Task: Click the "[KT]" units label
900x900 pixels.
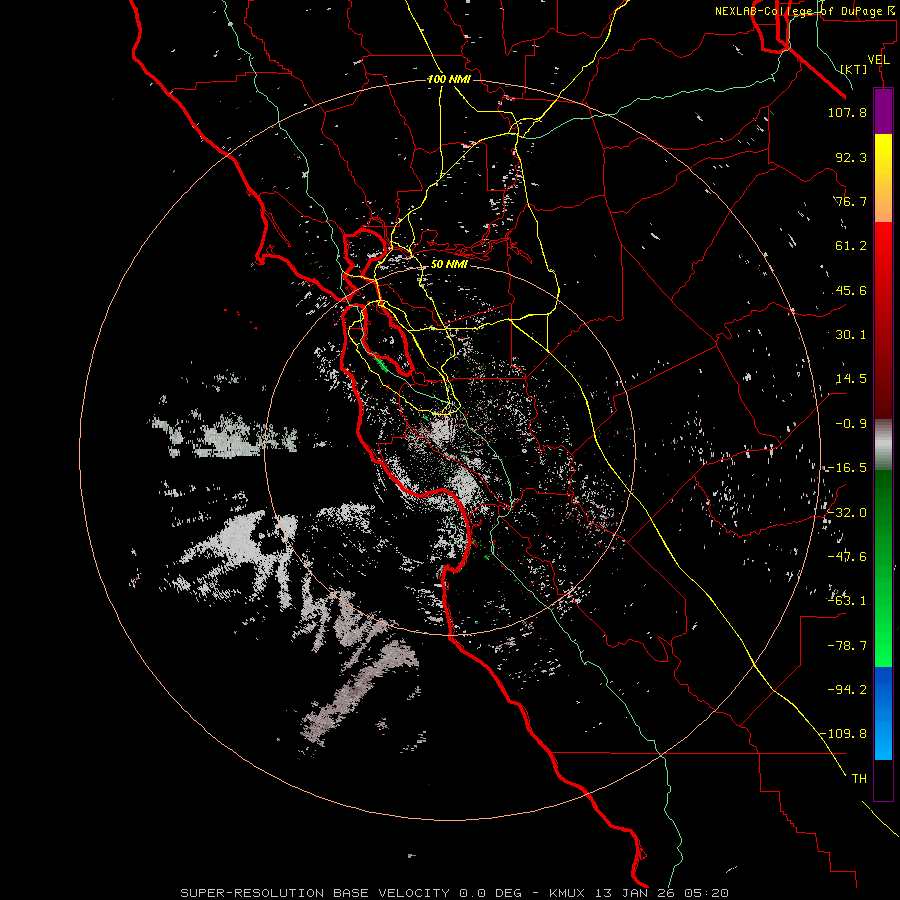Action: 854,69
